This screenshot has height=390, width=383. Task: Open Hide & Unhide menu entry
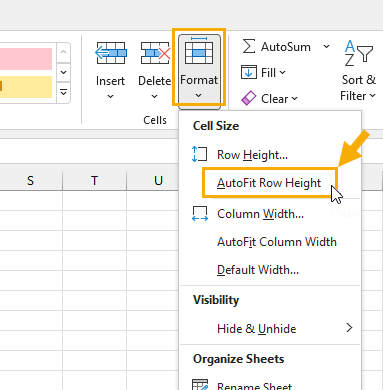point(270,329)
